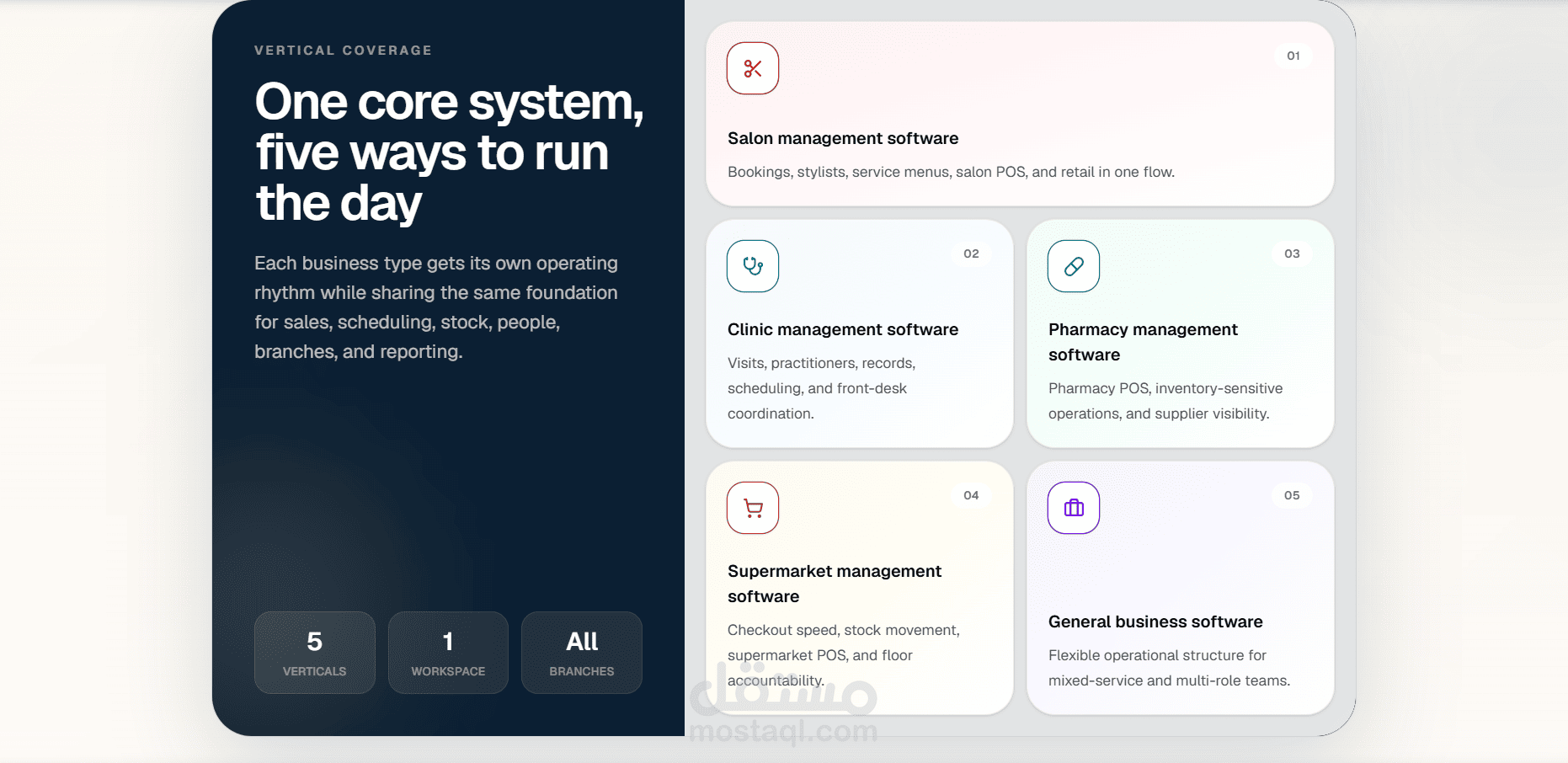Click the 01 badge on the Salon card
The height and width of the screenshot is (763, 1568).
[x=1293, y=56]
